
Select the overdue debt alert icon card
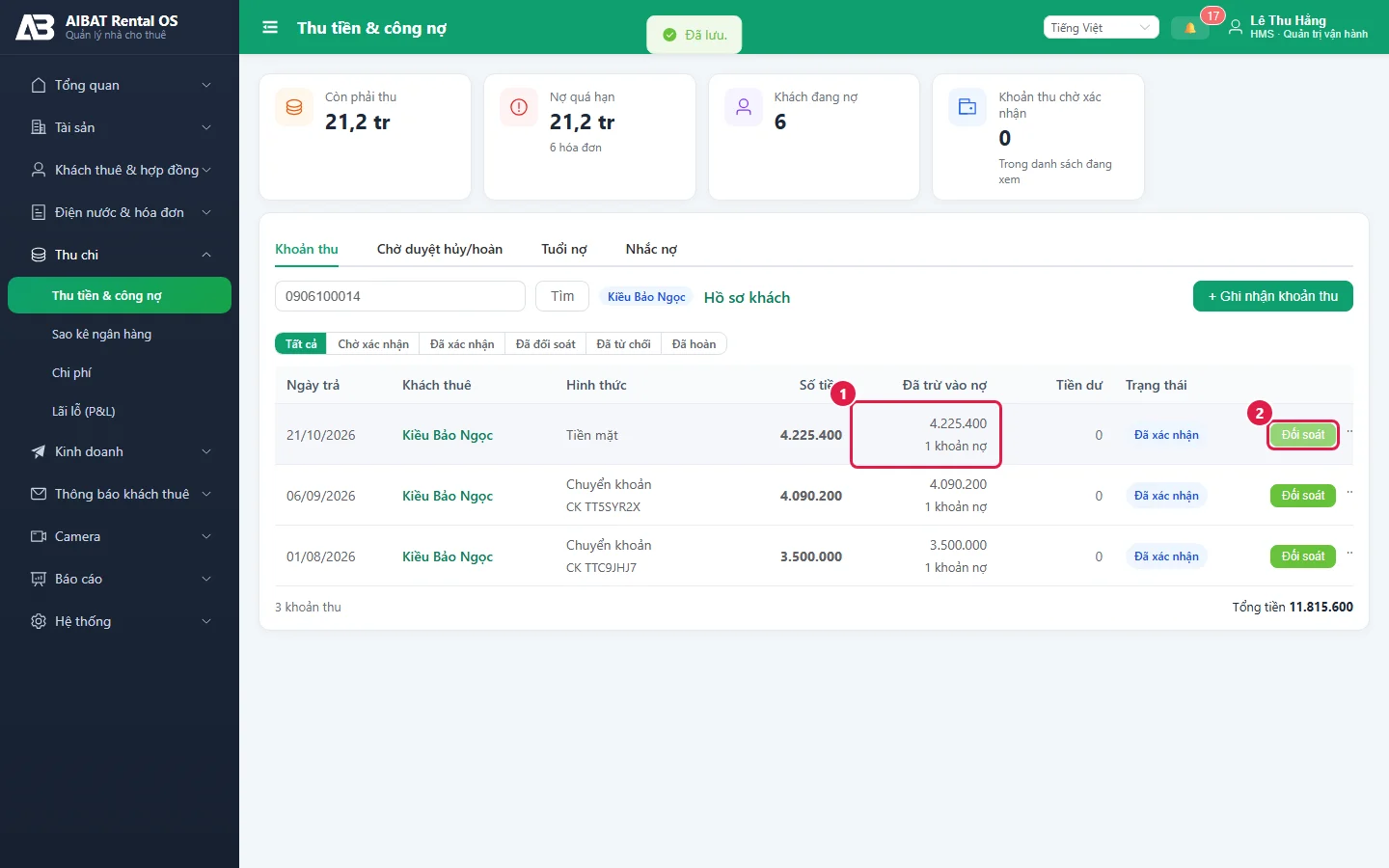[x=519, y=107]
